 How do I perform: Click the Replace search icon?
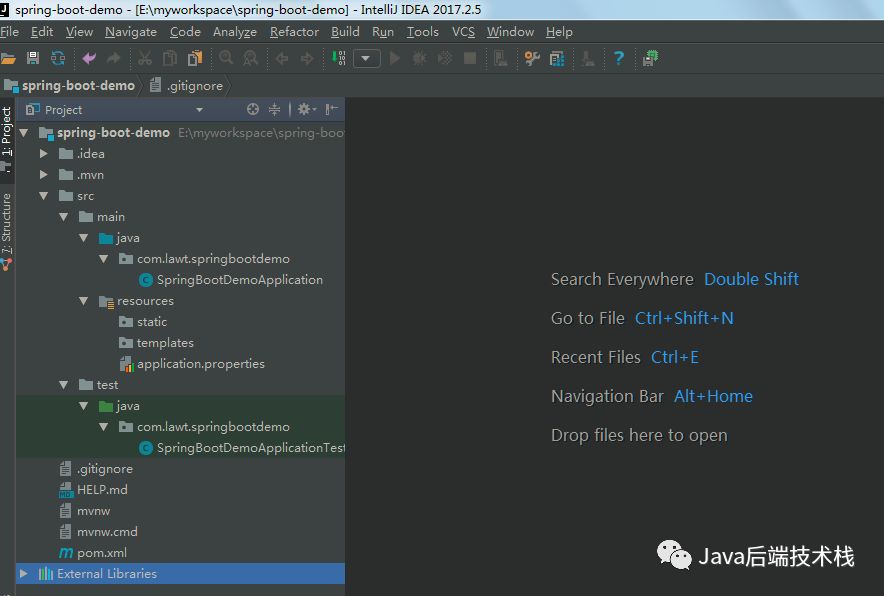click(250, 58)
